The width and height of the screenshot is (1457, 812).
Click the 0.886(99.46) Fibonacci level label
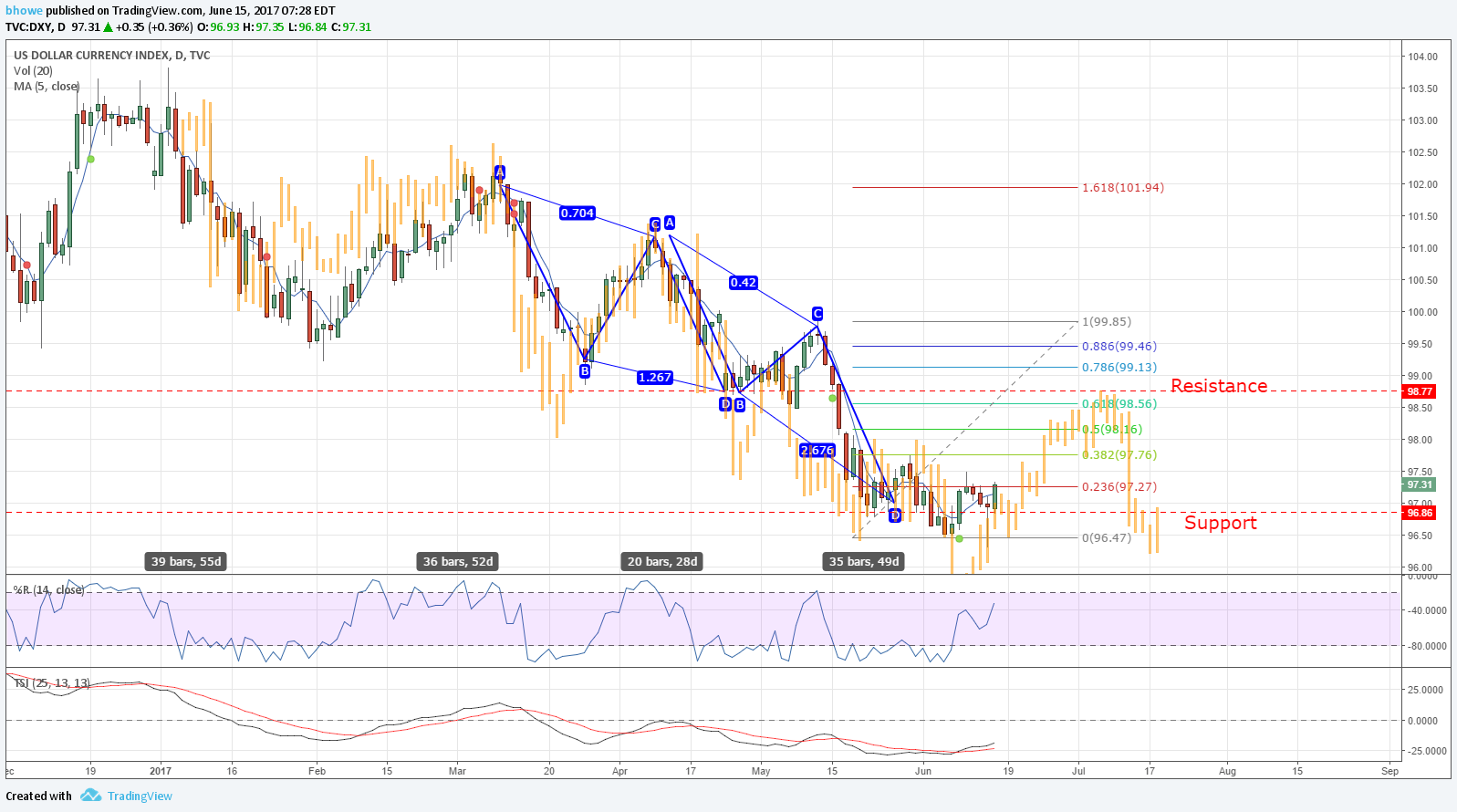[x=1119, y=346]
